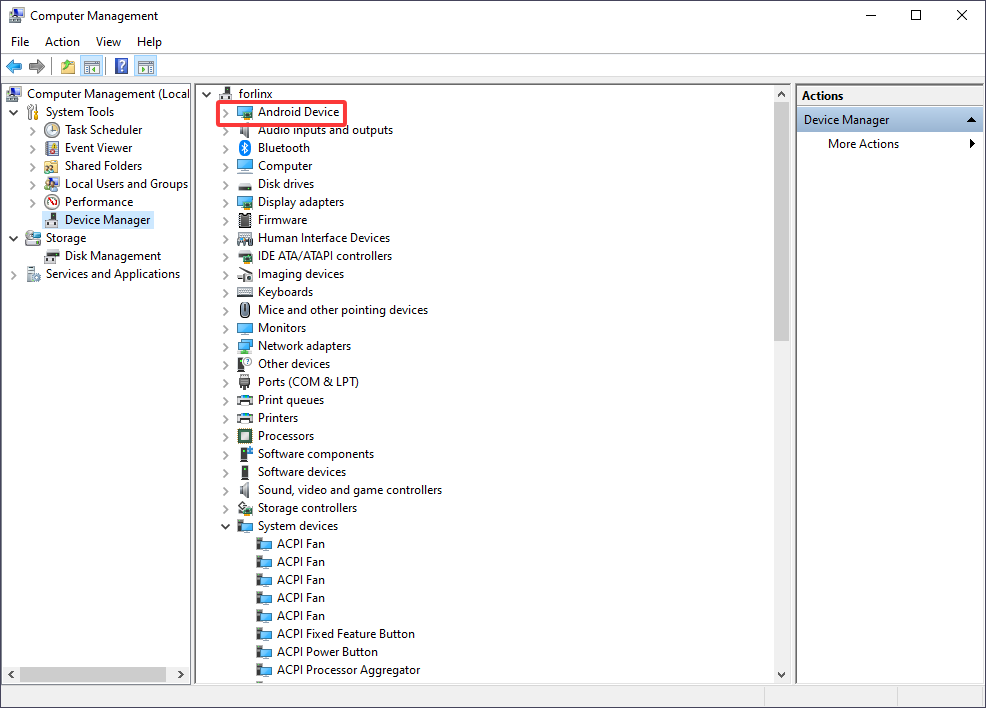Click the Local Users and Groups icon
The height and width of the screenshot is (708, 986).
(52, 184)
